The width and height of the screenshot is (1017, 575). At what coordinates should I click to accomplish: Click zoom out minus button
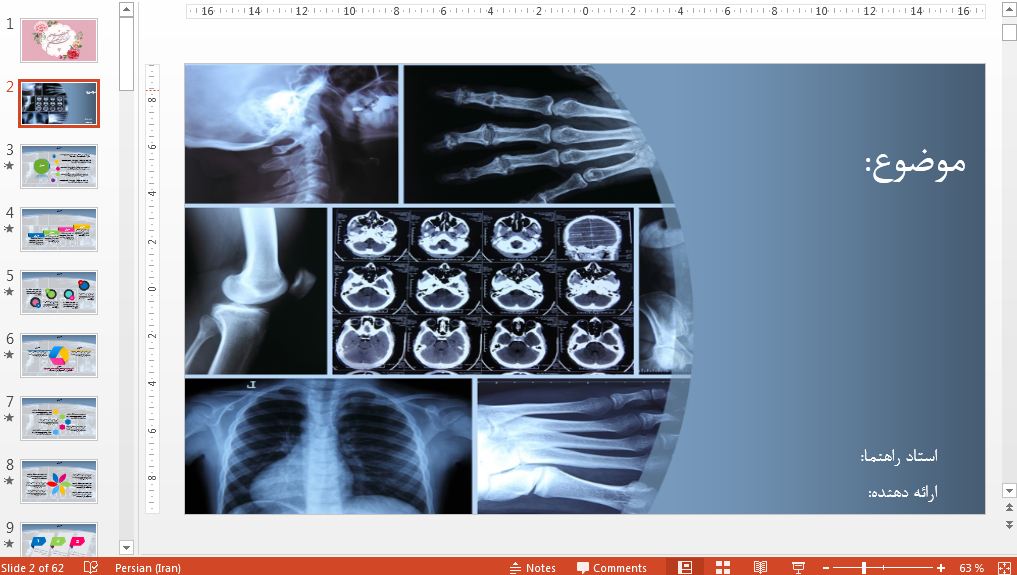827,567
